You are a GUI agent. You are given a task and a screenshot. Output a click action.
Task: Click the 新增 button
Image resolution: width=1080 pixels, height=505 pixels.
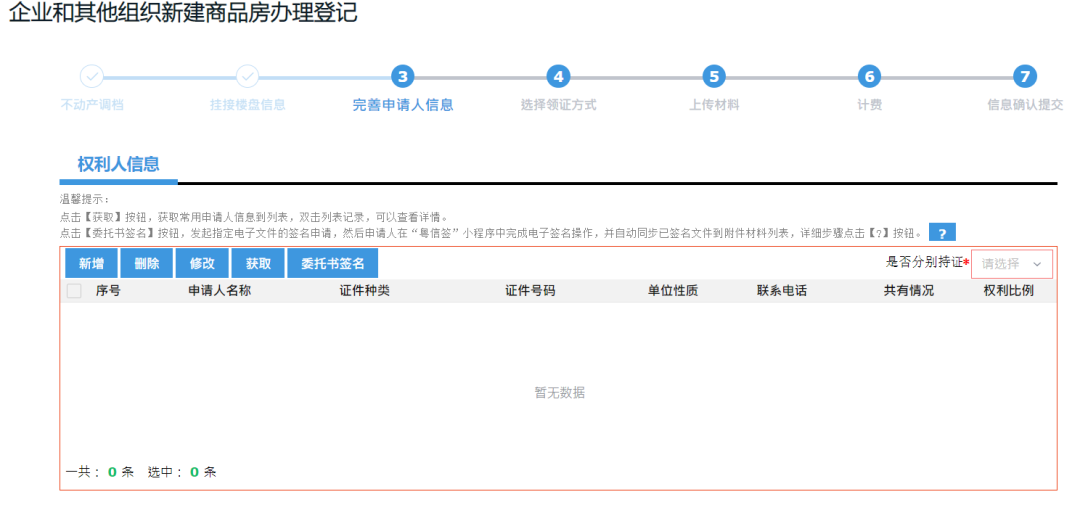pos(92,264)
